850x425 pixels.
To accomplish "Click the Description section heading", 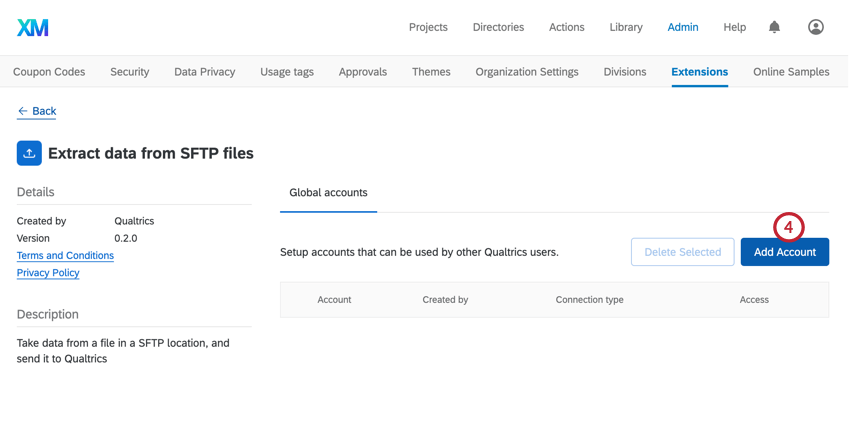I will coord(48,314).
